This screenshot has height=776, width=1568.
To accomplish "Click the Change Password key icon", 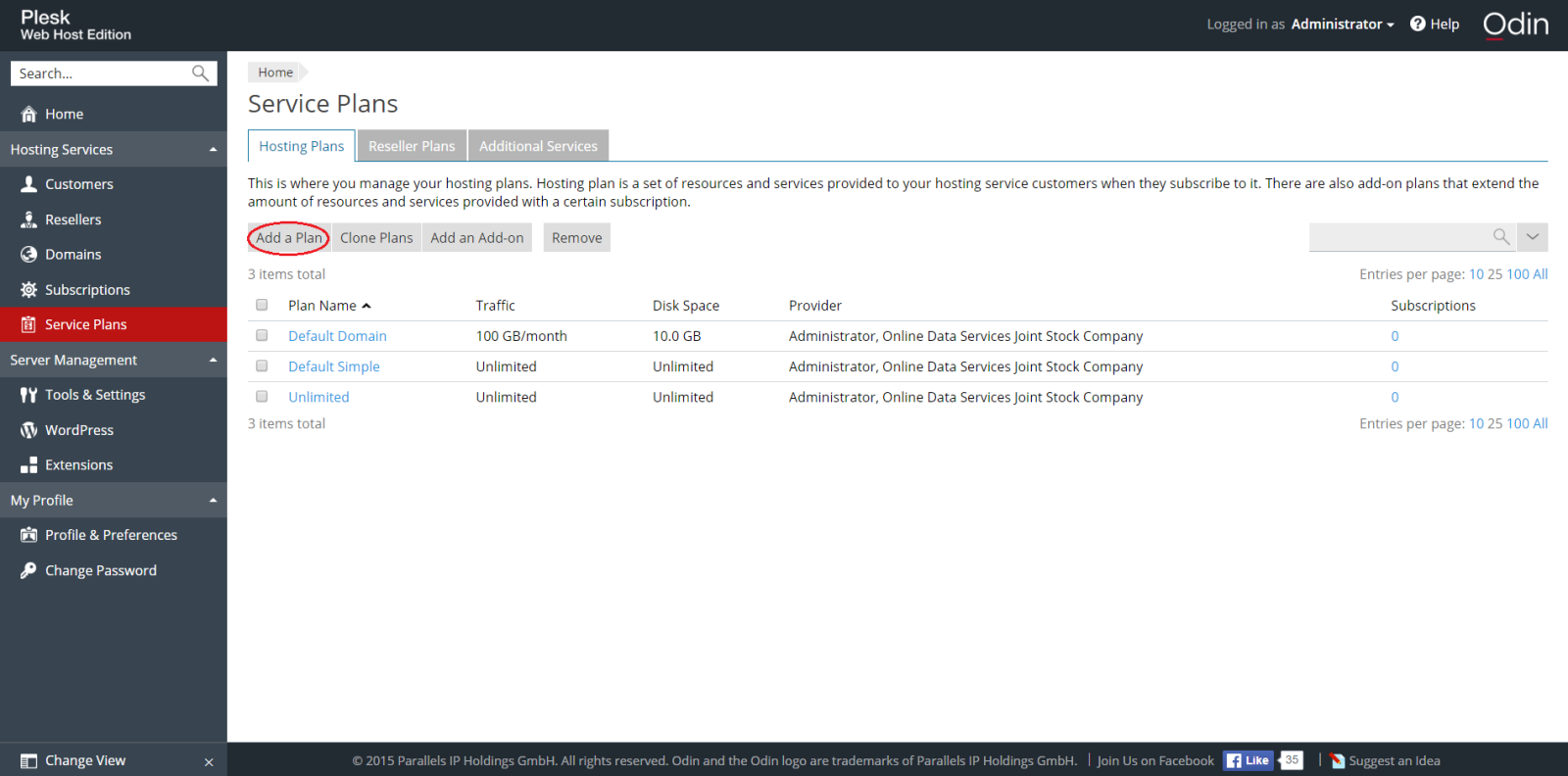I will tap(29, 570).
